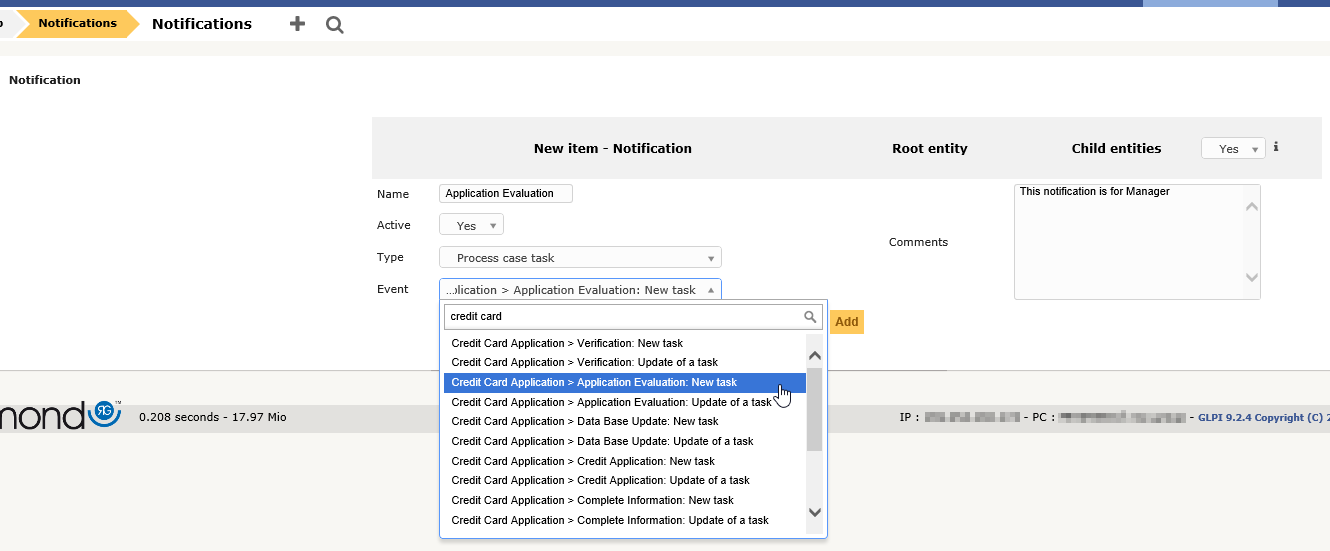Select Application Evaluation: Update of a task

[611, 402]
